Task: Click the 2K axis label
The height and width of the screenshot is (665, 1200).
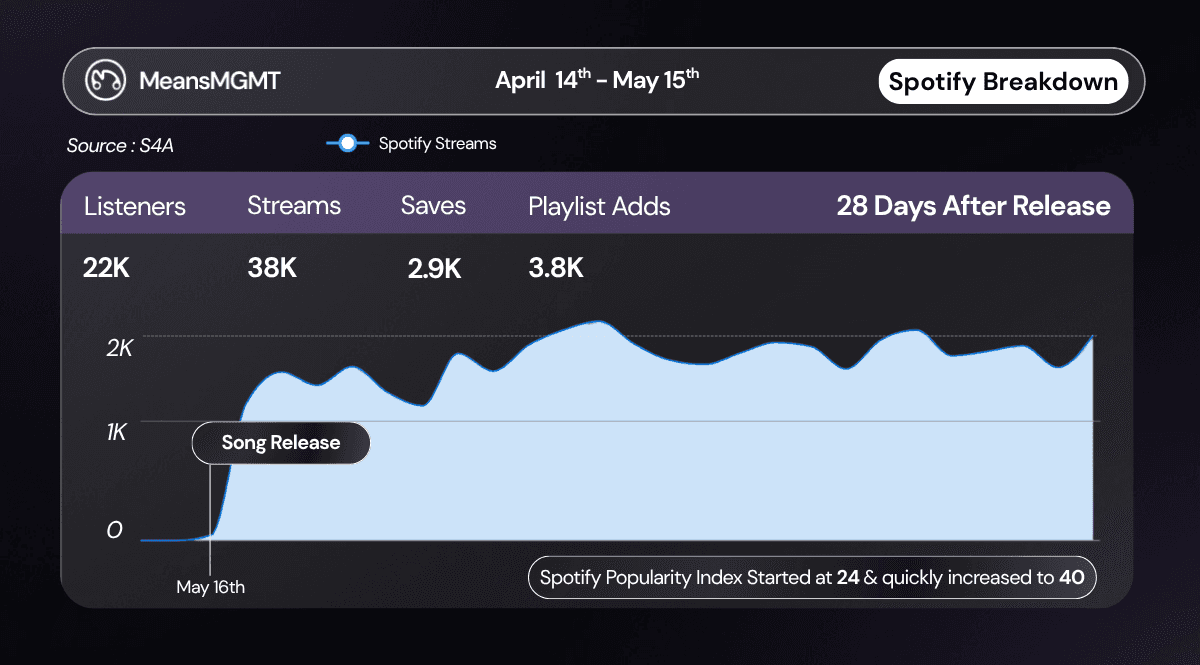Action: click(120, 348)
